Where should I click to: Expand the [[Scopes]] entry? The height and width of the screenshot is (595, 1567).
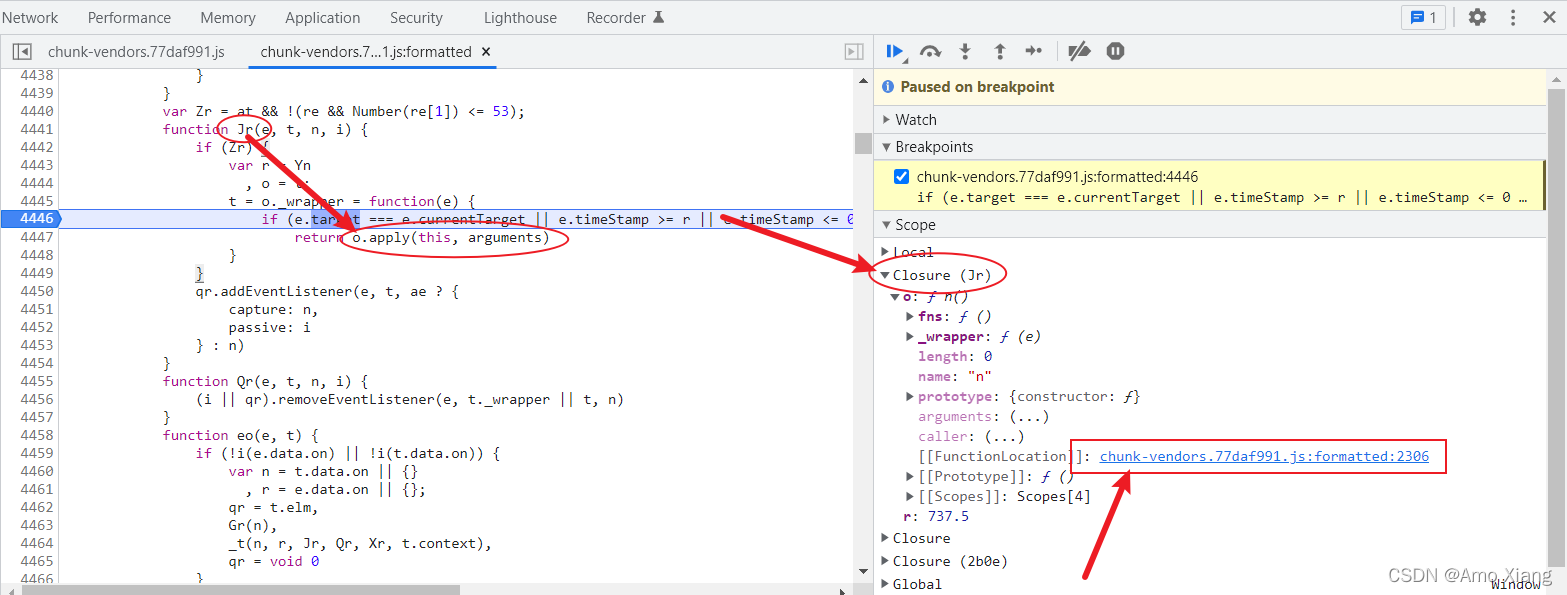[910, 497]
